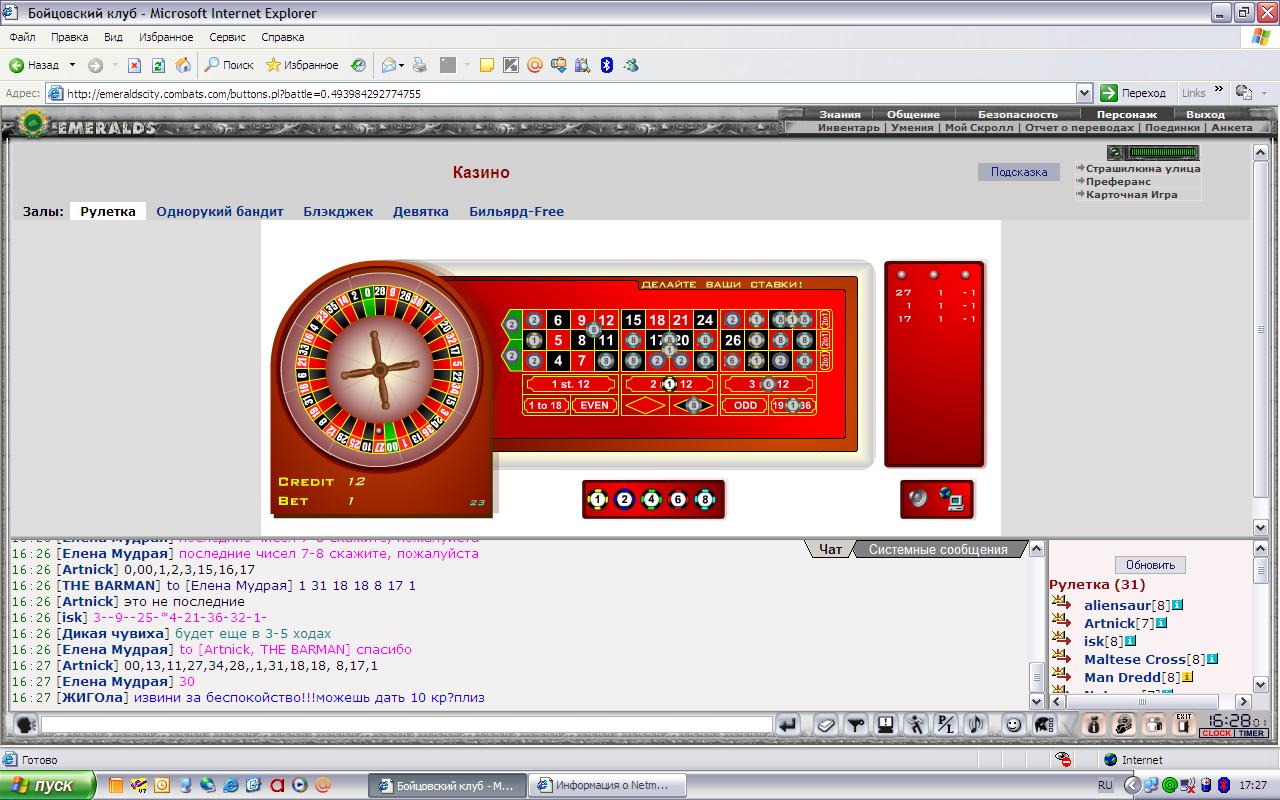Open the Преферанс link

click(x=1118, y=181)
